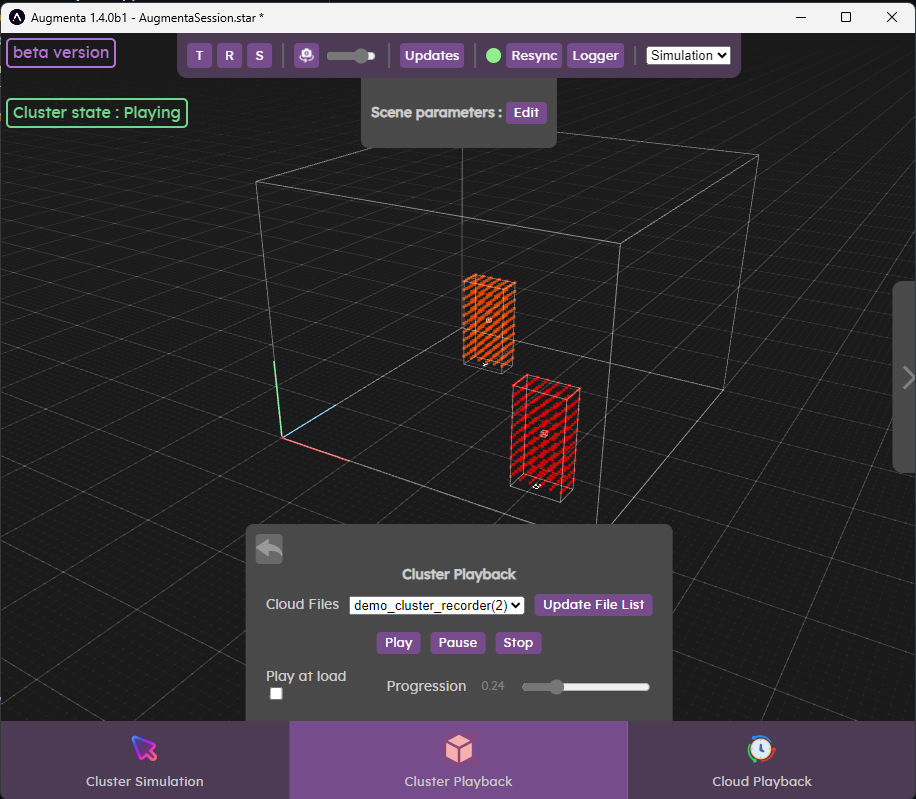Viewport: 916px width, 799px height.
Task: Enable the Play at load checkbox
Action: (x=276, y=693)
